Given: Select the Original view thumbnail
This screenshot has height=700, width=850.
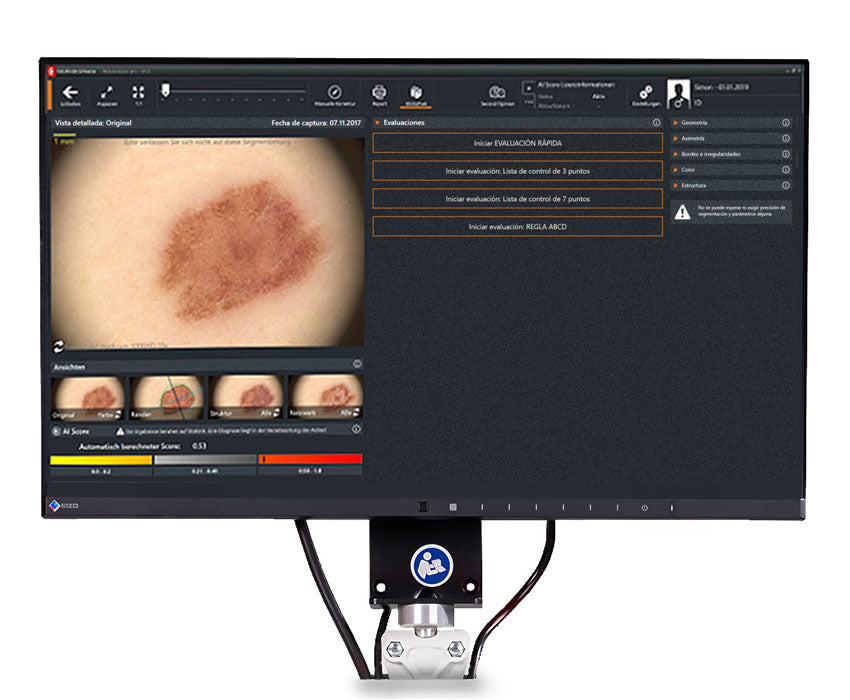Looking at the screenshot, I should tap(88, 397).
